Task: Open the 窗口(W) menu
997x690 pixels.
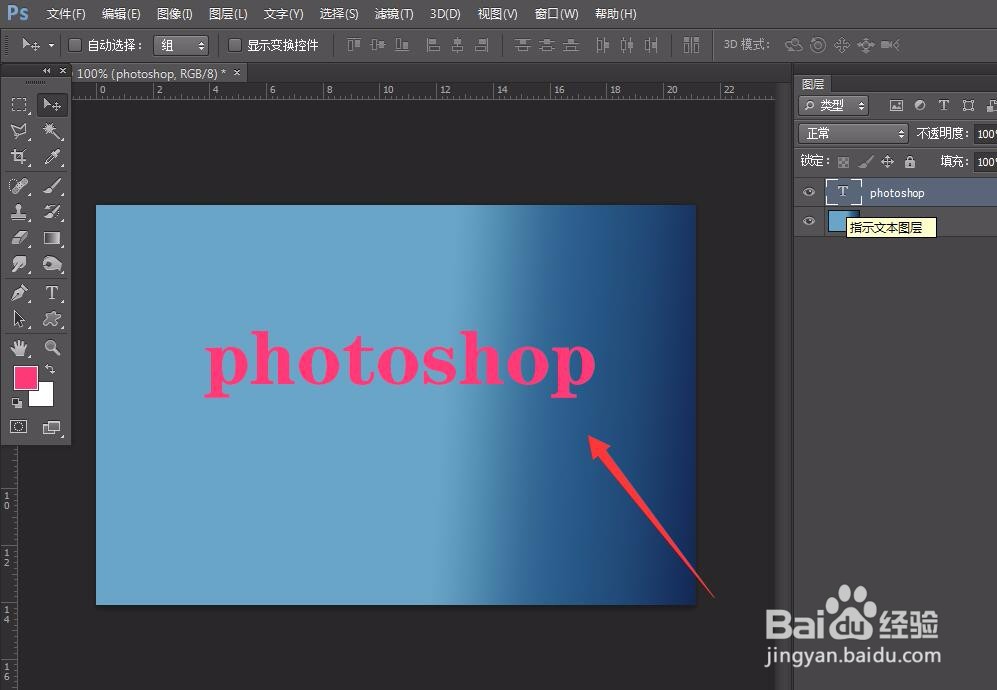Action: click(557, 13)
